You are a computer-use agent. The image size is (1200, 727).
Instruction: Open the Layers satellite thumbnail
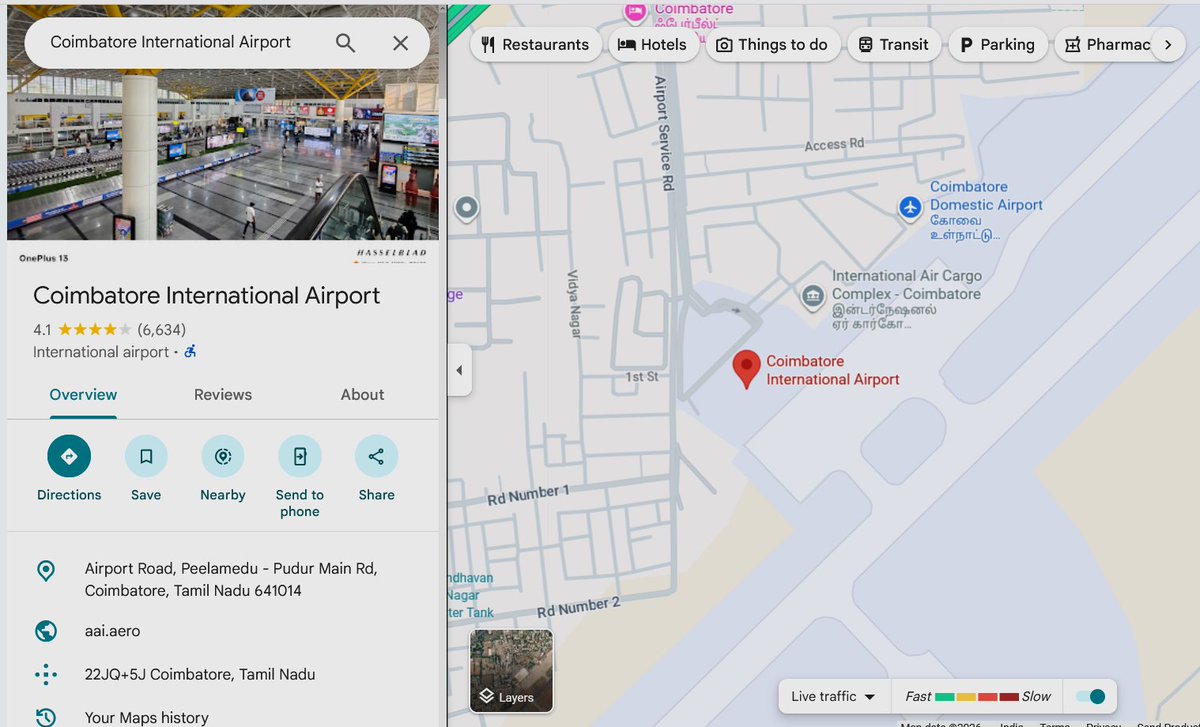pyautogui.click(x=511, y=671)
